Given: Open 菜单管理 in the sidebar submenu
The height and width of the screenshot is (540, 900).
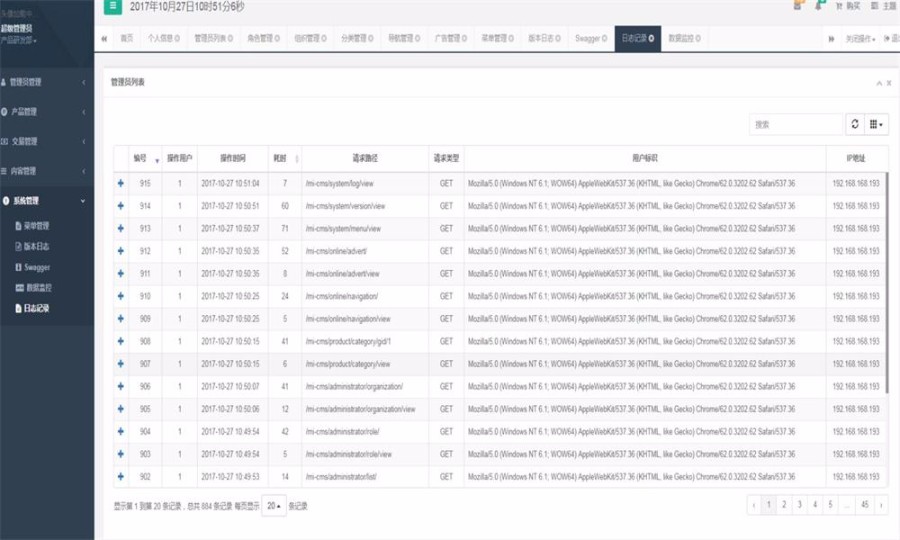Looking at the screenshot, I should pyautogui.click(x=36, y=226).
